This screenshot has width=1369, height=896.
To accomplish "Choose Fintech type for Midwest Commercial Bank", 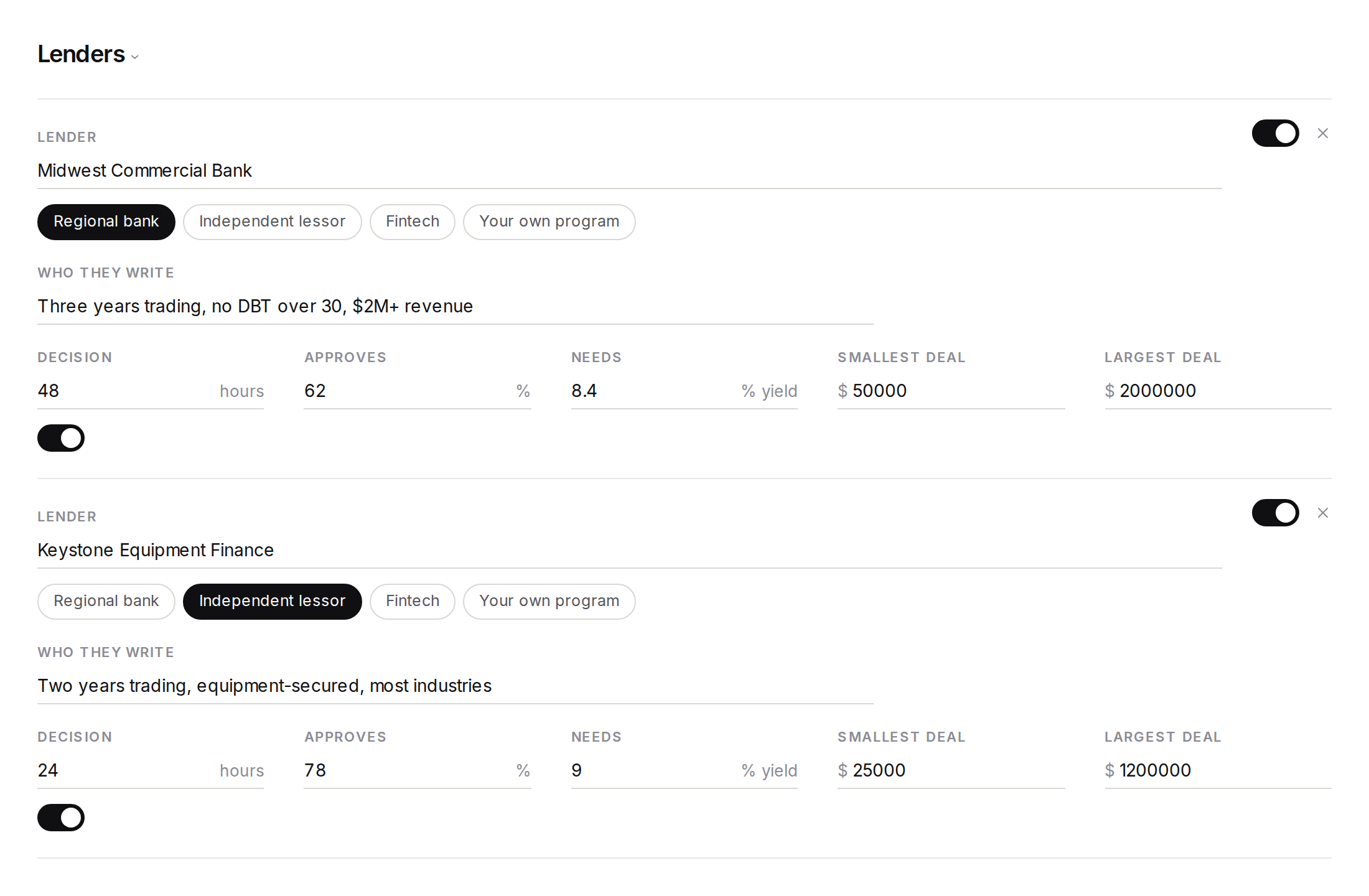I will [413, 222].
